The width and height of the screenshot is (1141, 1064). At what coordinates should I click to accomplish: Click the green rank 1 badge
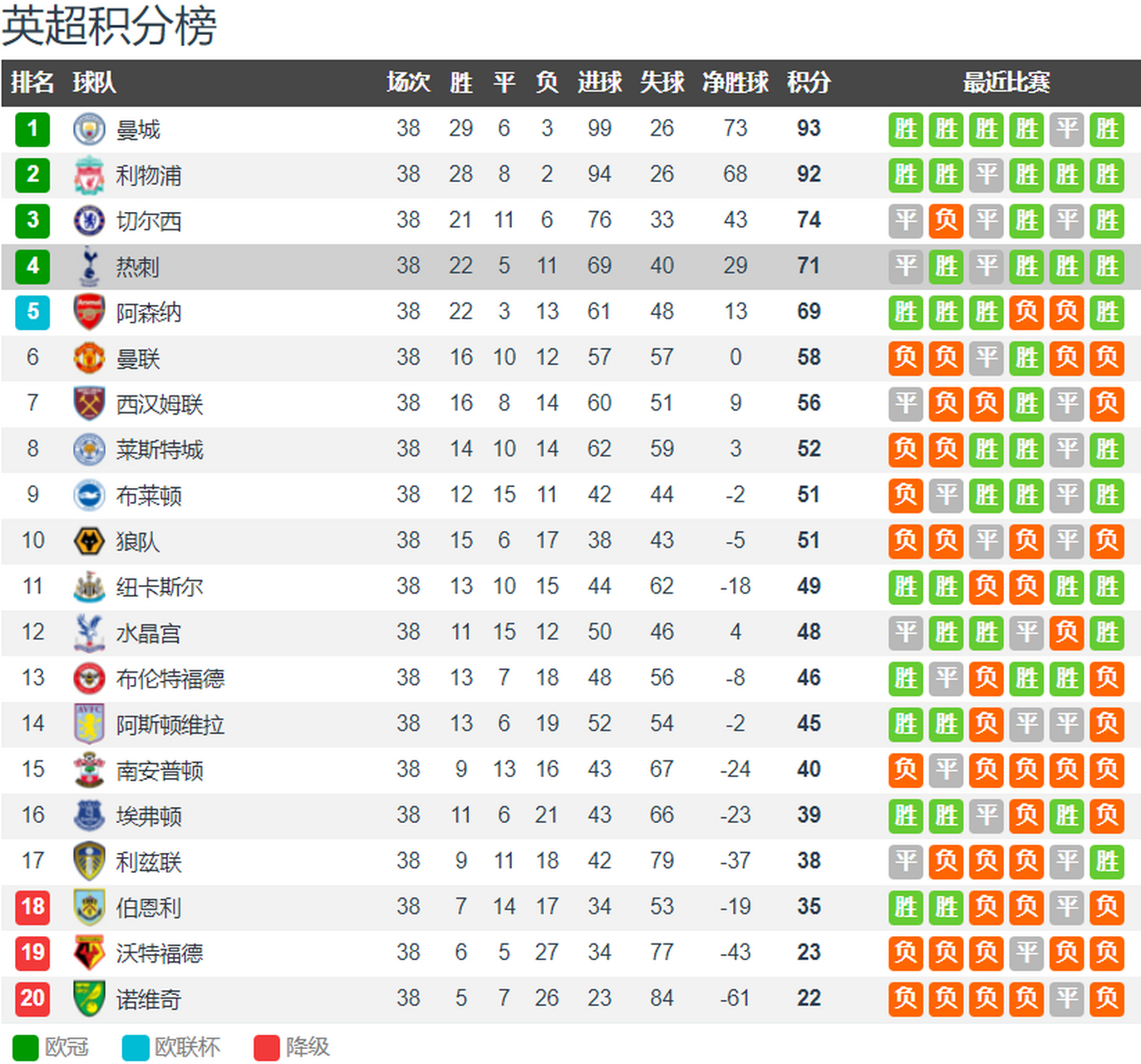tap(32, 129)
